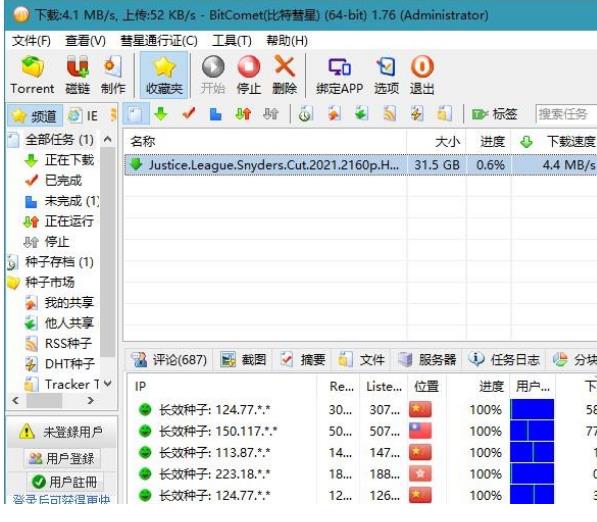Filter stopped tasks with gray arrows icon

271,114
